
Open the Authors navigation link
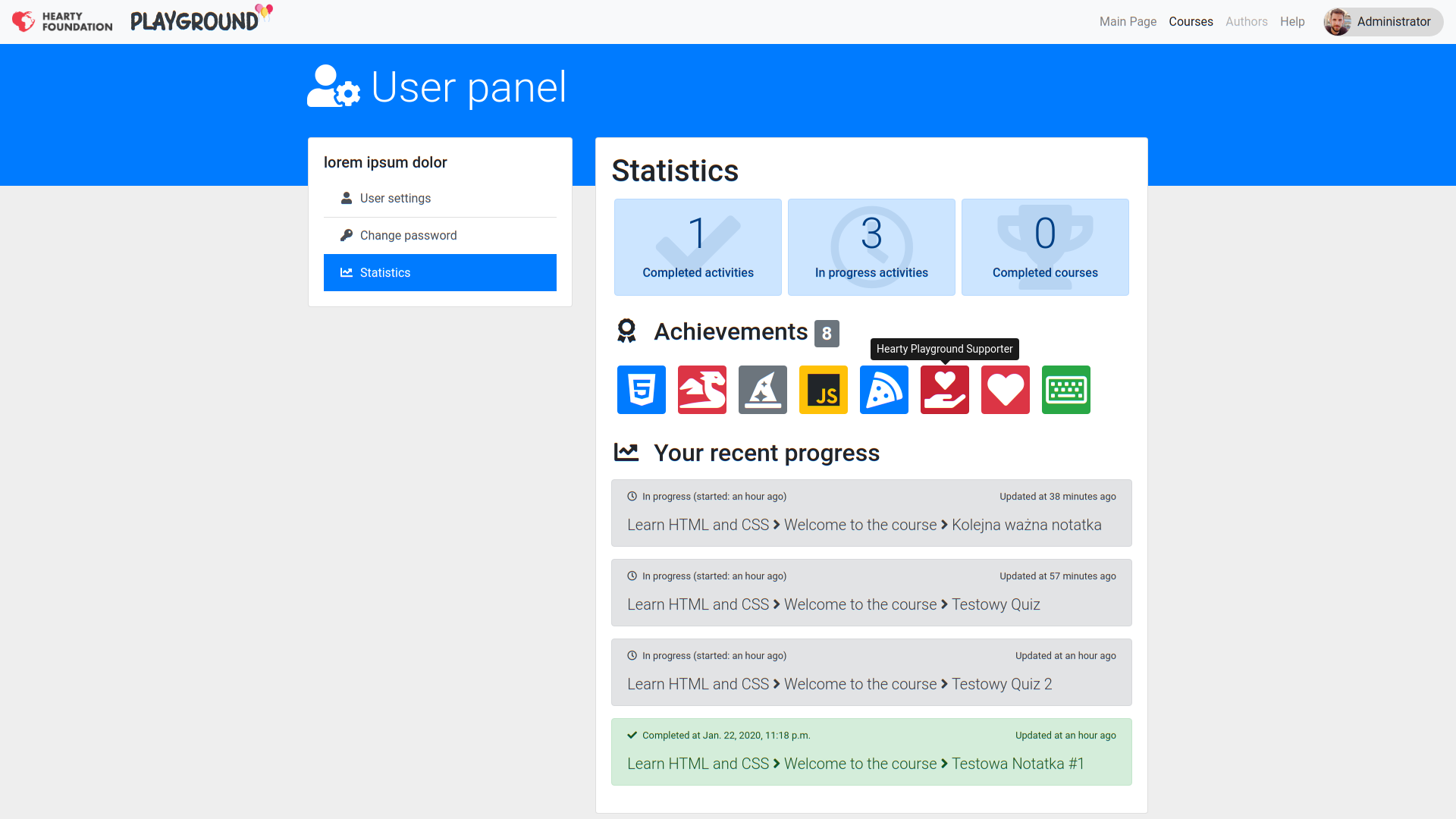point(1246,22)
